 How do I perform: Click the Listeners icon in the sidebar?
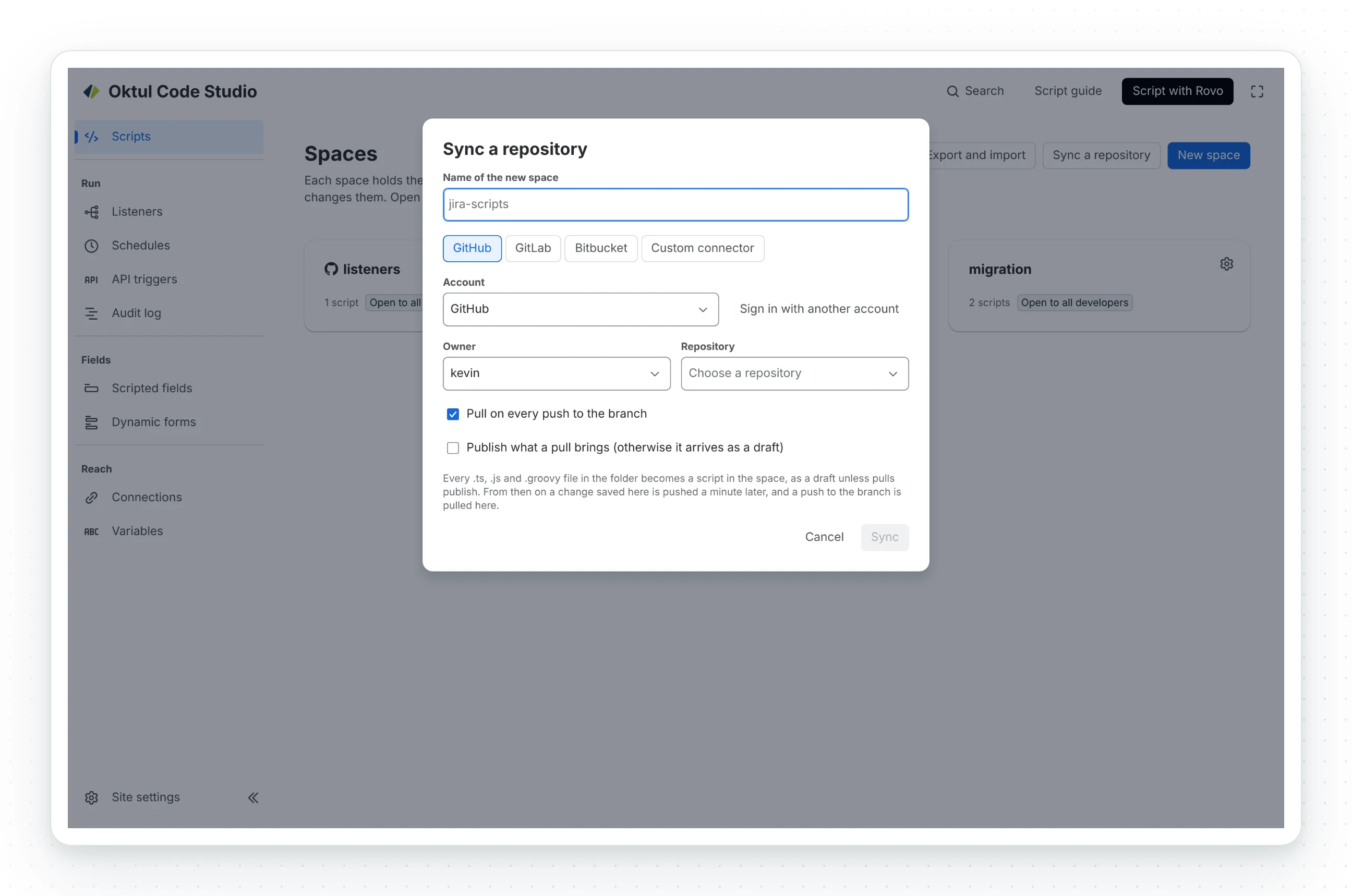[91, 212]
